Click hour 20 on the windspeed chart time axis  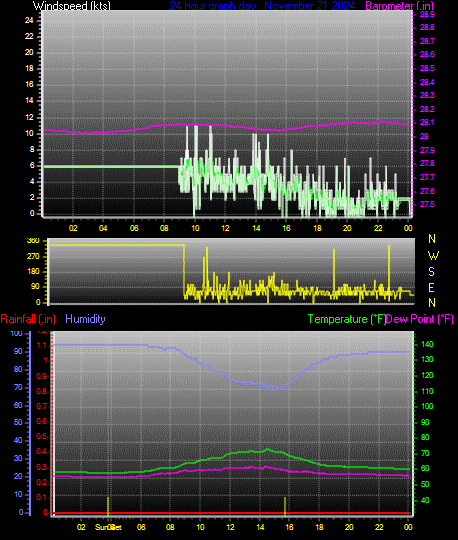point(347,228)
